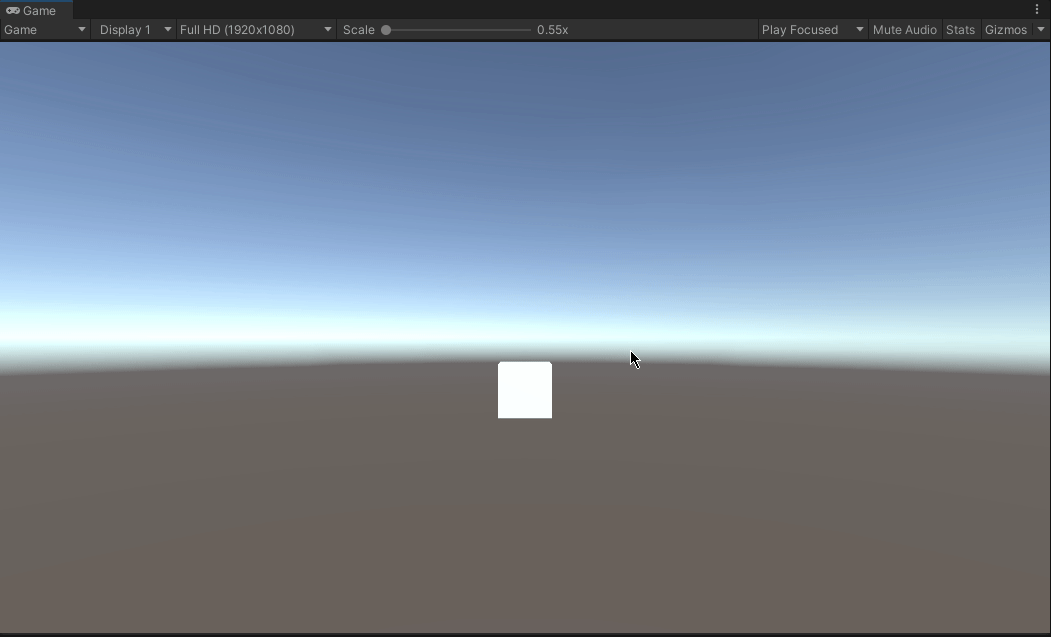Open the Display 1 selector

(128, 29)
